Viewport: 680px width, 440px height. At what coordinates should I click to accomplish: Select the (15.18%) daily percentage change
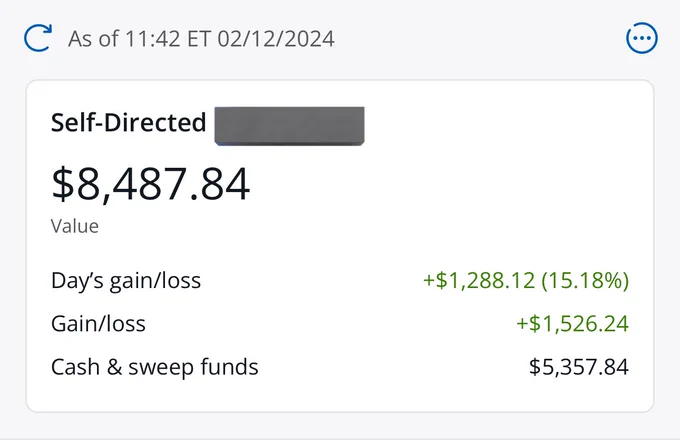(585, 280)
